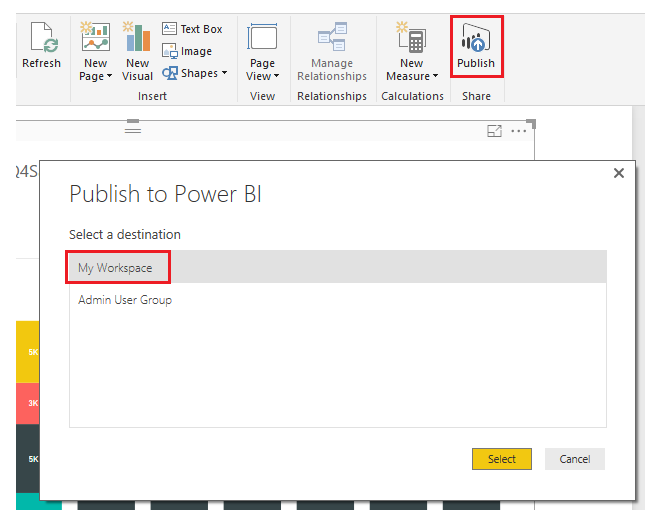
Task: Click the red 3K bar segment
Action: [27, 403]
